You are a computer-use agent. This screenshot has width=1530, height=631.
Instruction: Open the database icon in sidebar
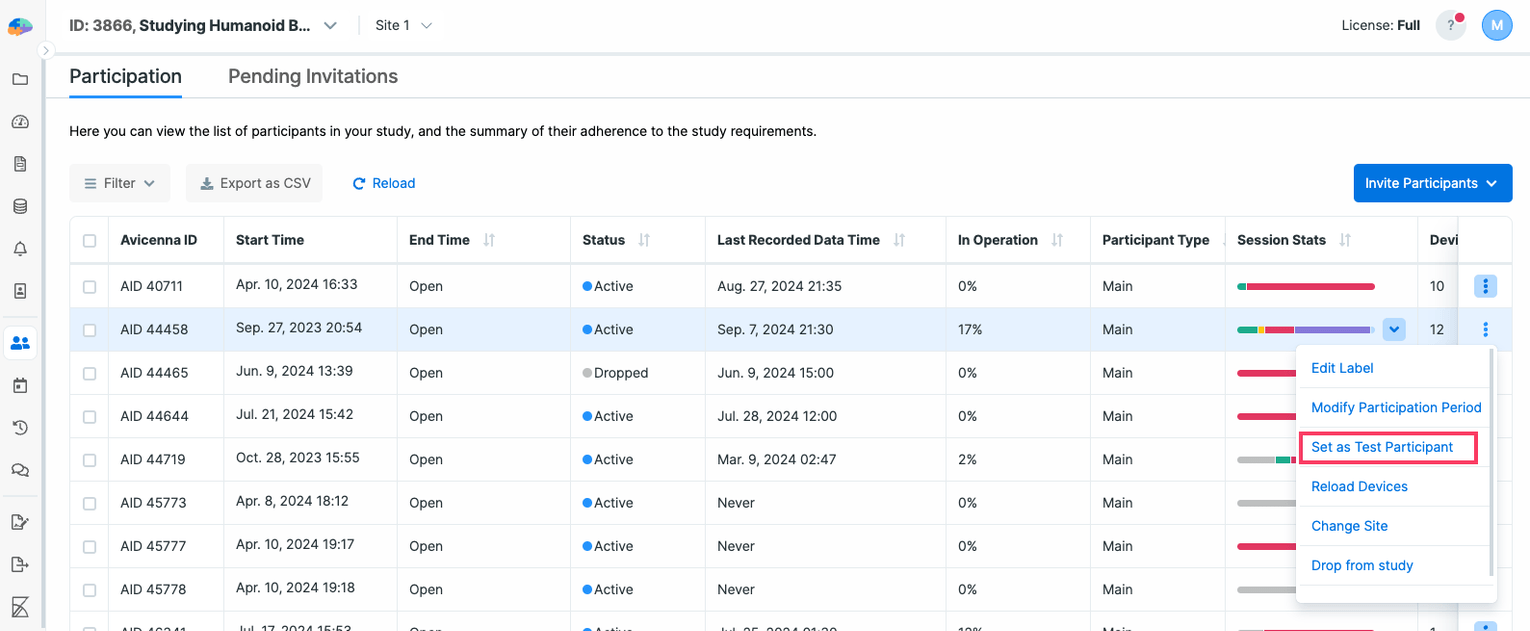point(20,207)
